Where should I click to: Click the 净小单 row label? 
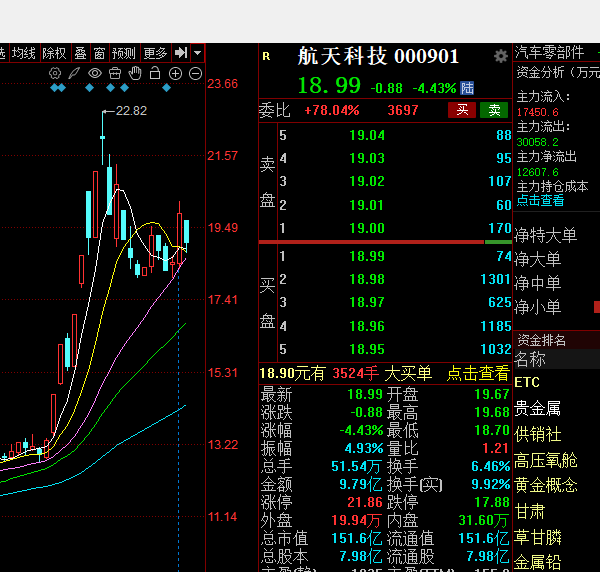coord(538,307)
